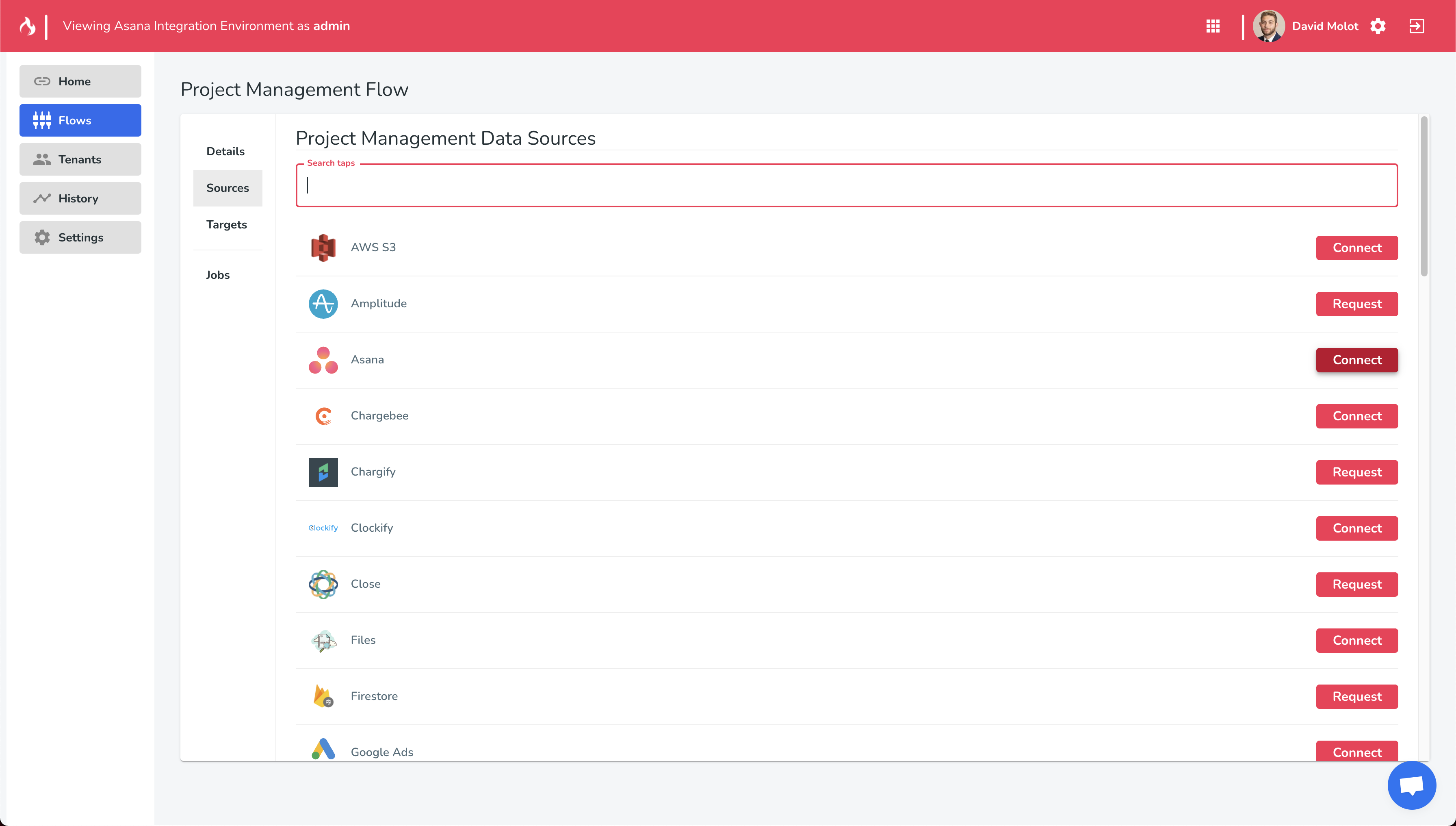Connect the AWS S3 source
1456x826 pixels.
[x=1357, y=248]
